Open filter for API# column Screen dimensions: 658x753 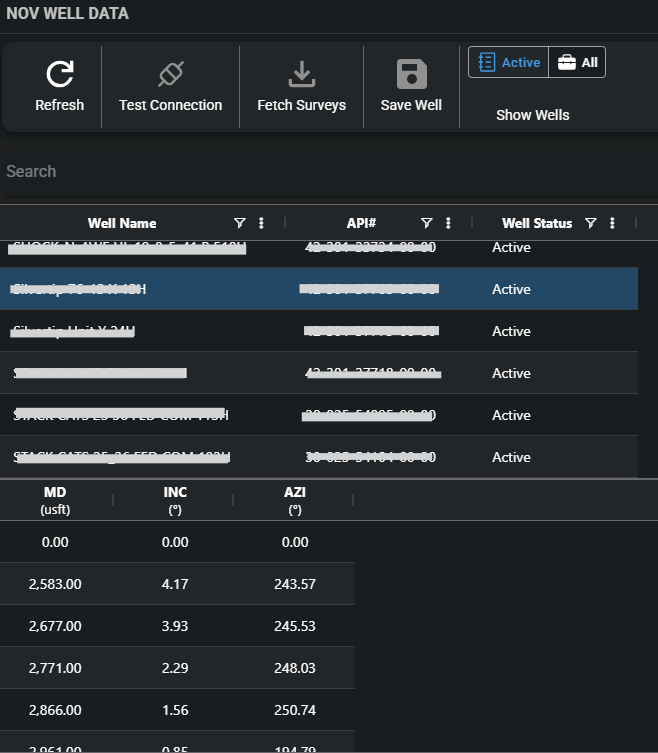pos(426,223)
